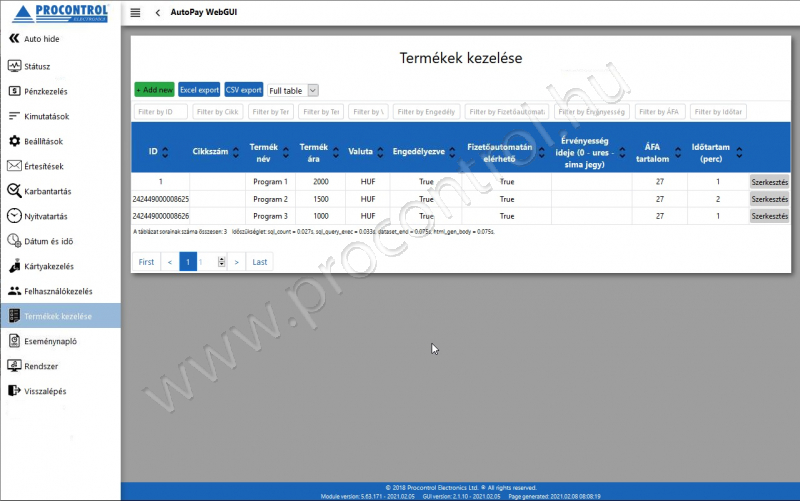Go to Kimutatások menu entry

pyautogui.click(x=46, y=116)
